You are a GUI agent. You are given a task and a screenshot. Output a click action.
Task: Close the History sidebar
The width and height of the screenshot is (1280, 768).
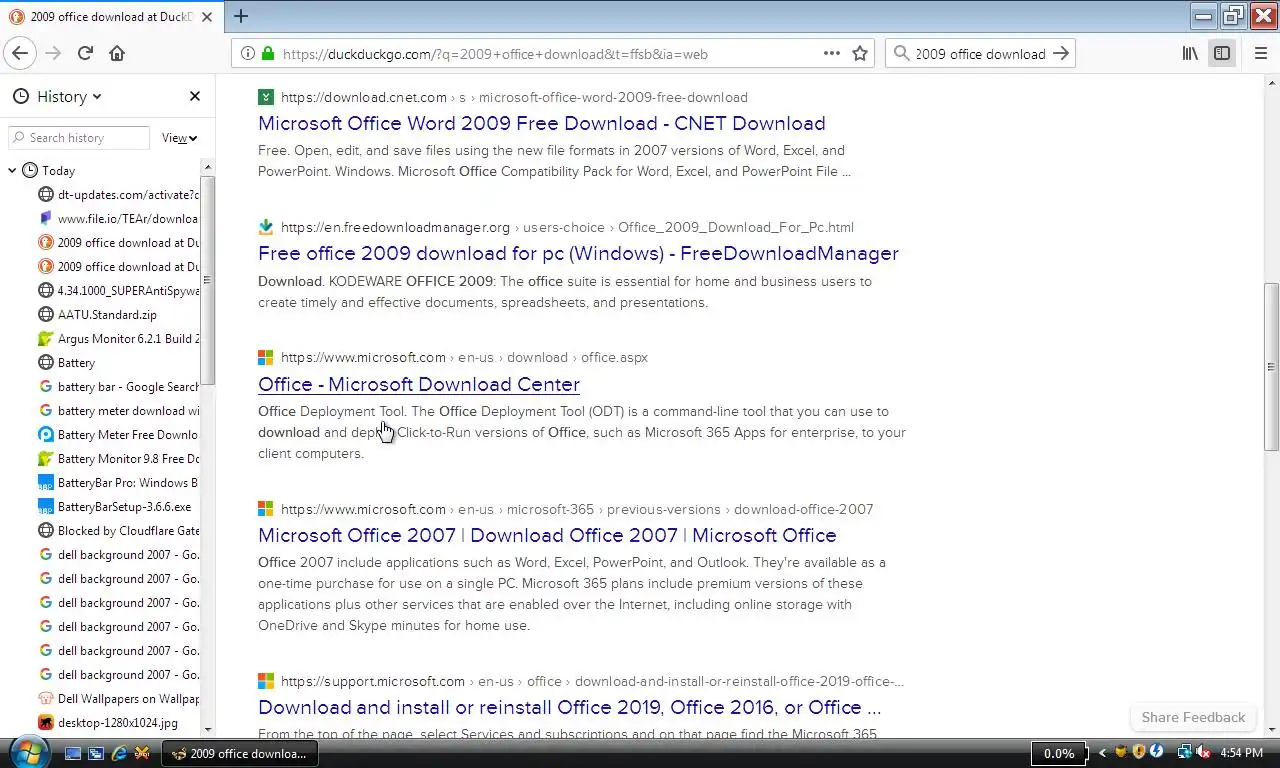pos(195,96)
